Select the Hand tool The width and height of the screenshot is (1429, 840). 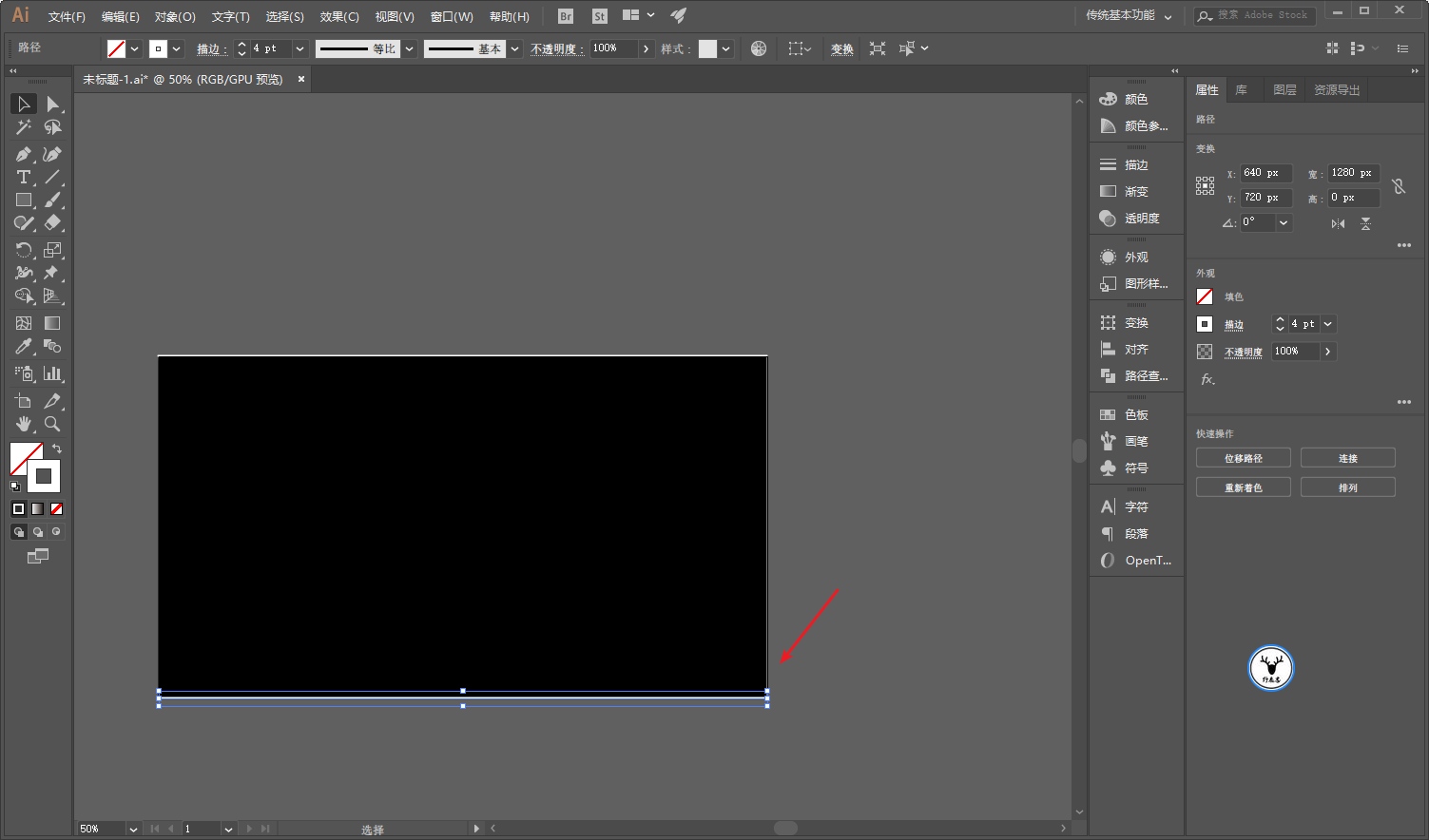(x=24, y=424)
